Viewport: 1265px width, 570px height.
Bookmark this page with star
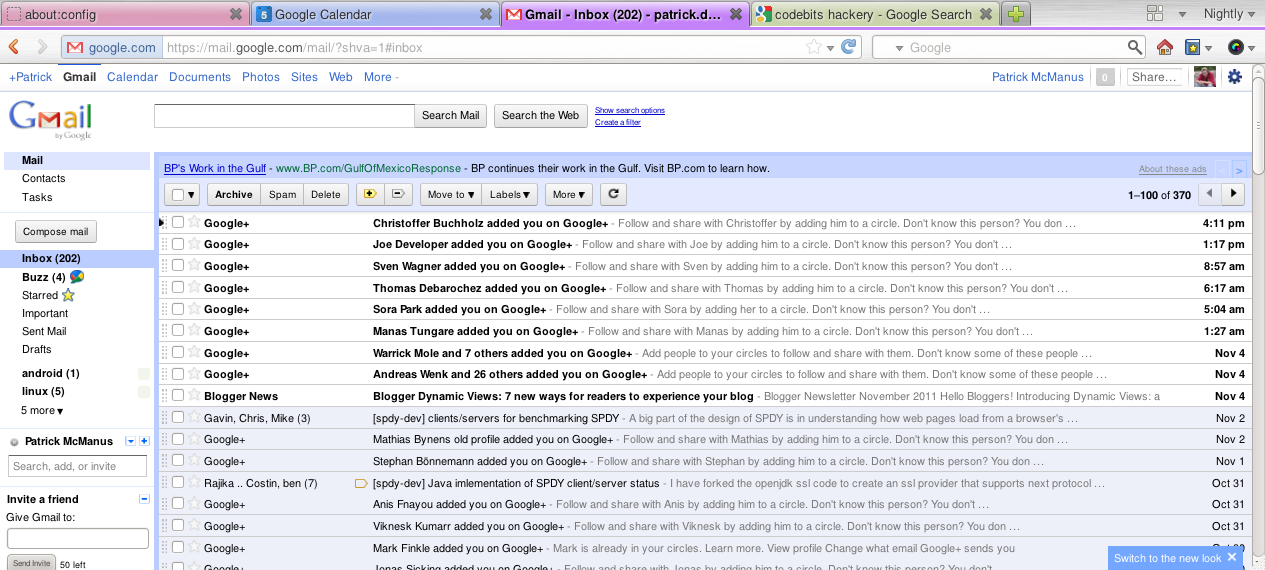click(x=815, y=47)
